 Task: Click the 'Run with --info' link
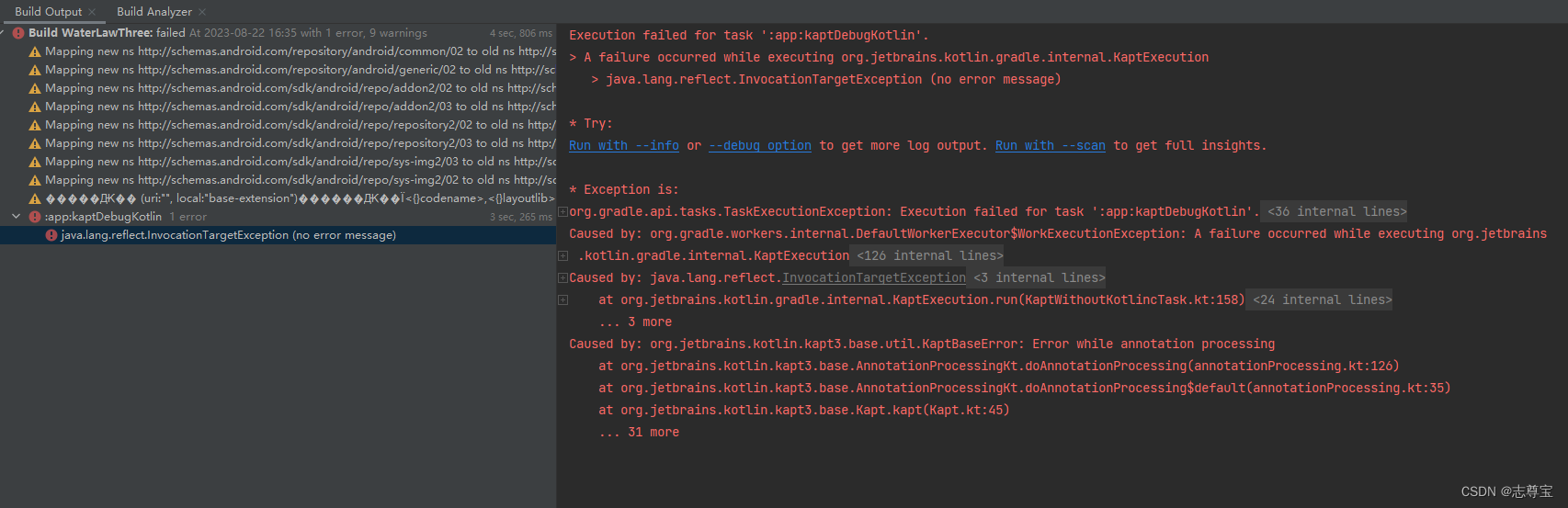tap(624, 145)
